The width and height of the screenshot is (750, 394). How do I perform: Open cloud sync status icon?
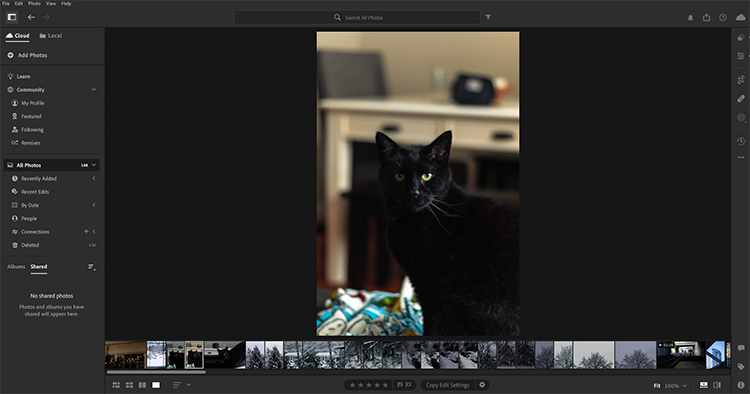pos(740,17)
